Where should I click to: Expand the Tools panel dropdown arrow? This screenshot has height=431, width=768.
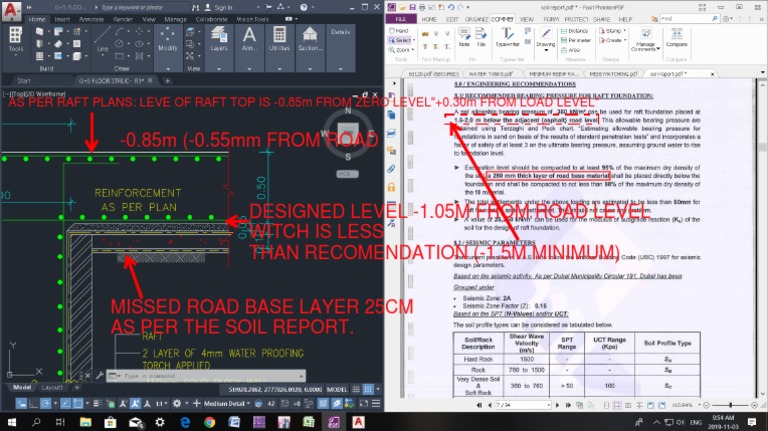[16, 55]
